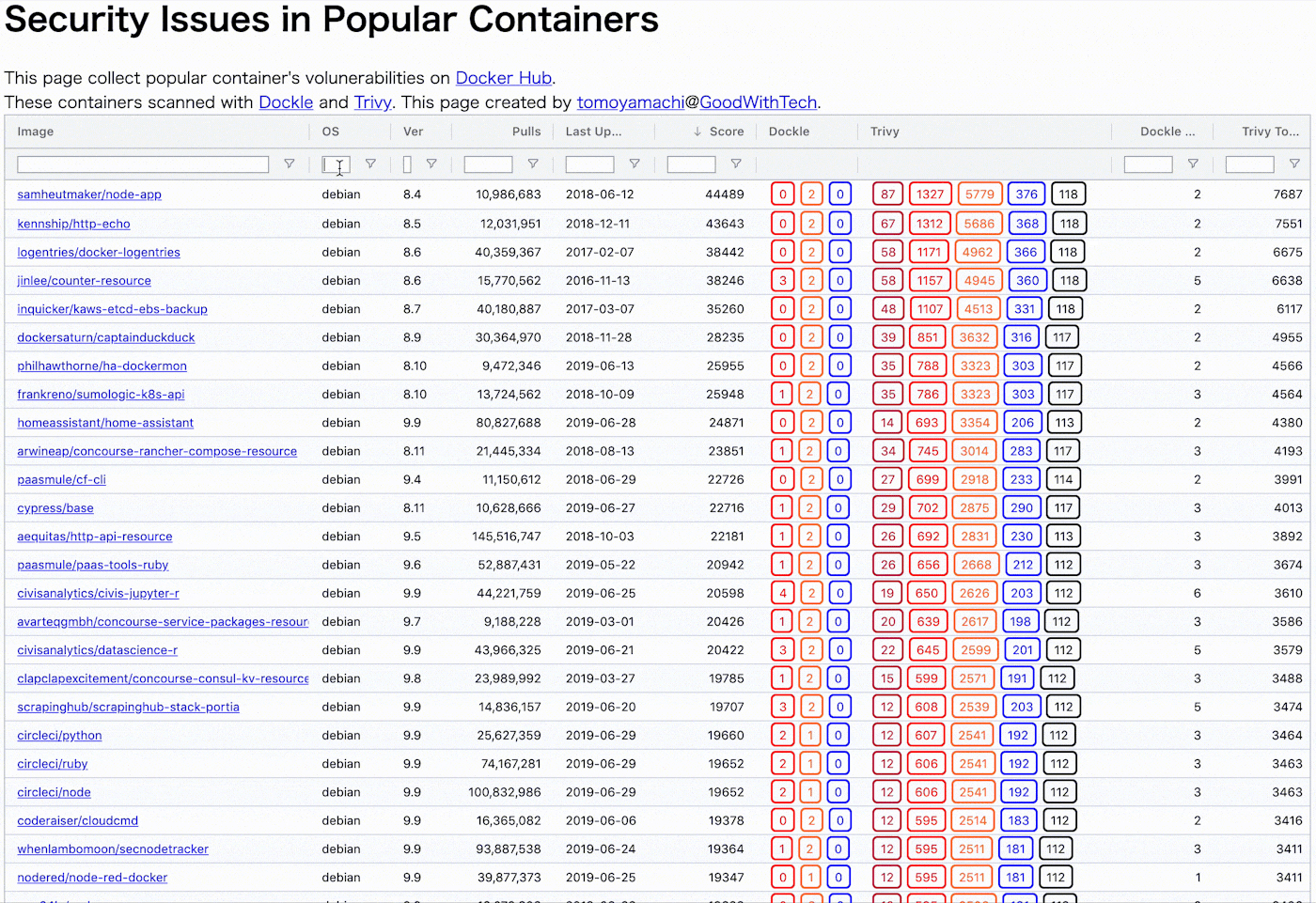Screen dimensions: 1316x903
Task: Click the blue badge 198 in avarteqgmbh row
Action: (x=1021, y=621)
